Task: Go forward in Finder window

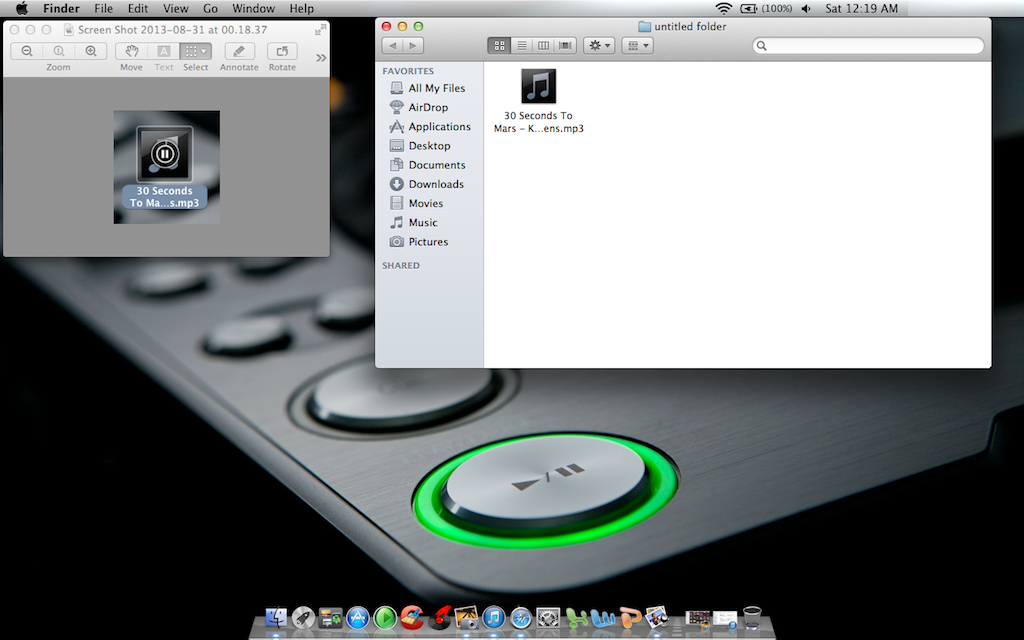Action: click(413, 46)
